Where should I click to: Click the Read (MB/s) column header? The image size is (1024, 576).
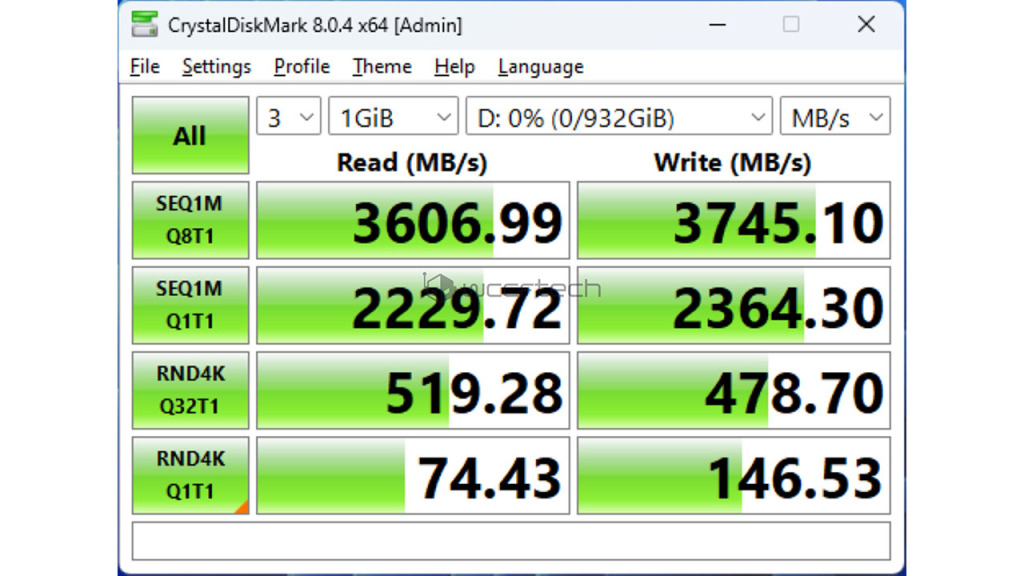point(412,162)
